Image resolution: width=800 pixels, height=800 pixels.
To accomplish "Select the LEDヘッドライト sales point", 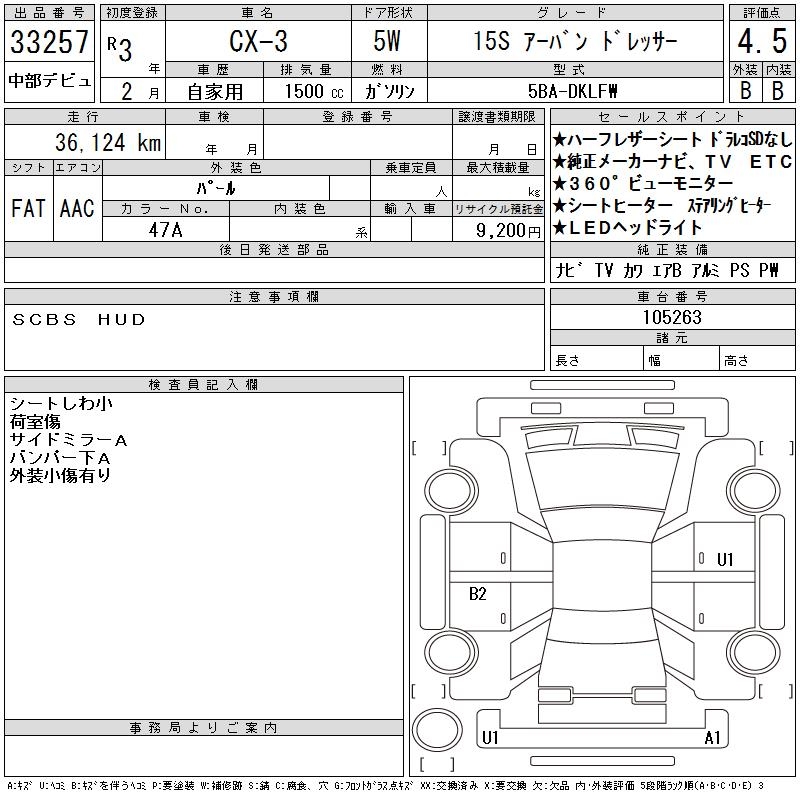I will pyautogui.click(x=628, y=228).
